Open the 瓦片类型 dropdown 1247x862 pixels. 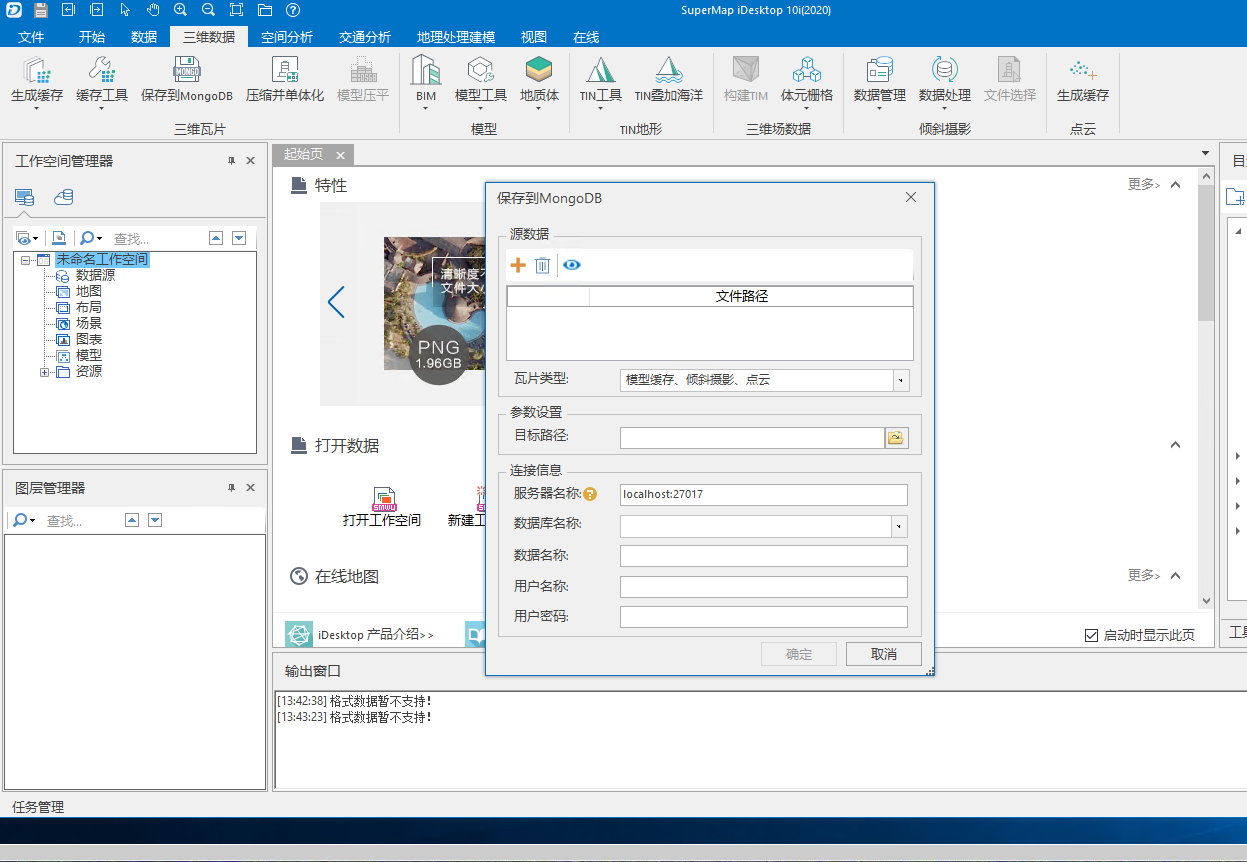tap(901, 380)
